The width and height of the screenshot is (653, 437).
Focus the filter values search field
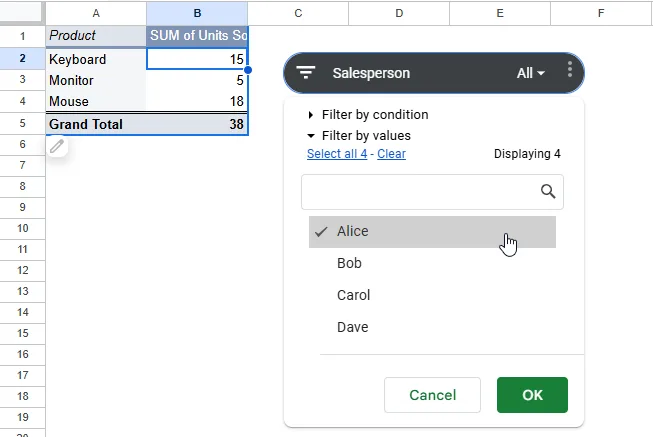[x=432, y=192]
